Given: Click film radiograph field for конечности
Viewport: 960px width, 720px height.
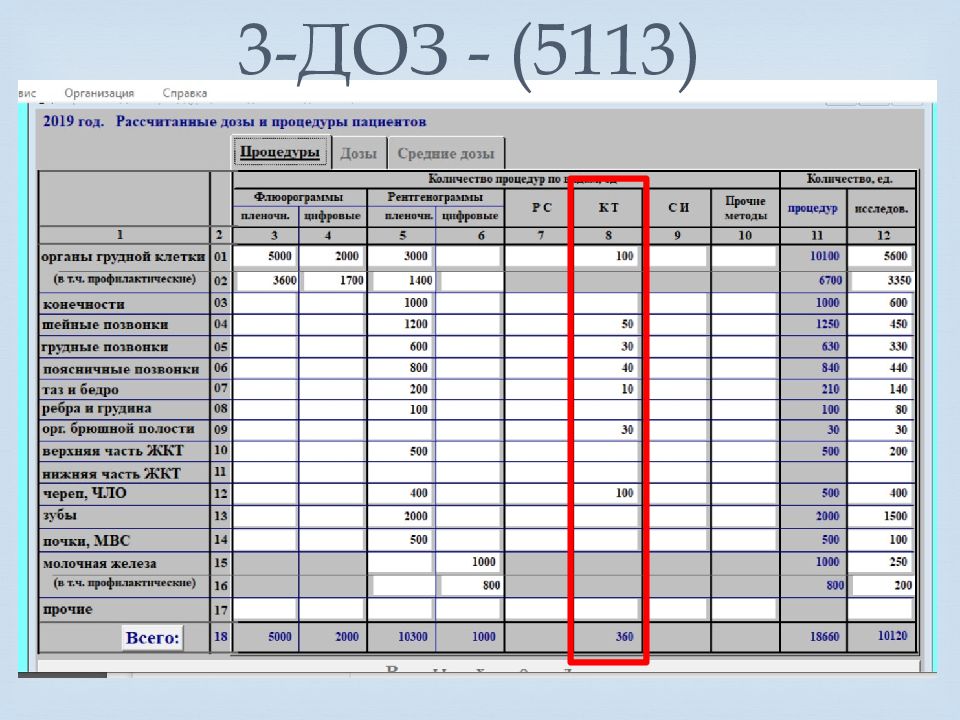Looking at the screenshot, I should pos(401,303).
